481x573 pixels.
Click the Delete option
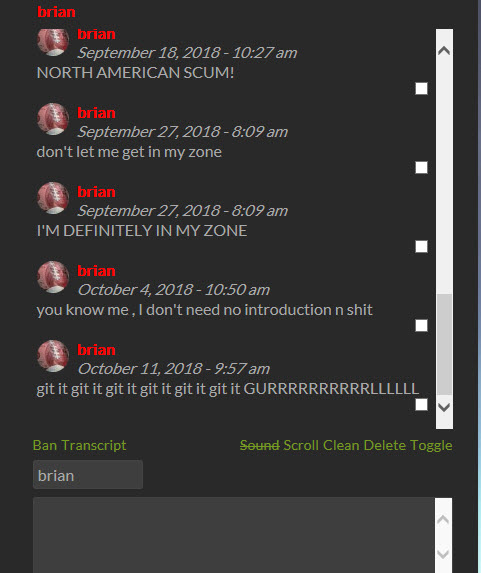click(x=385, y=445)
